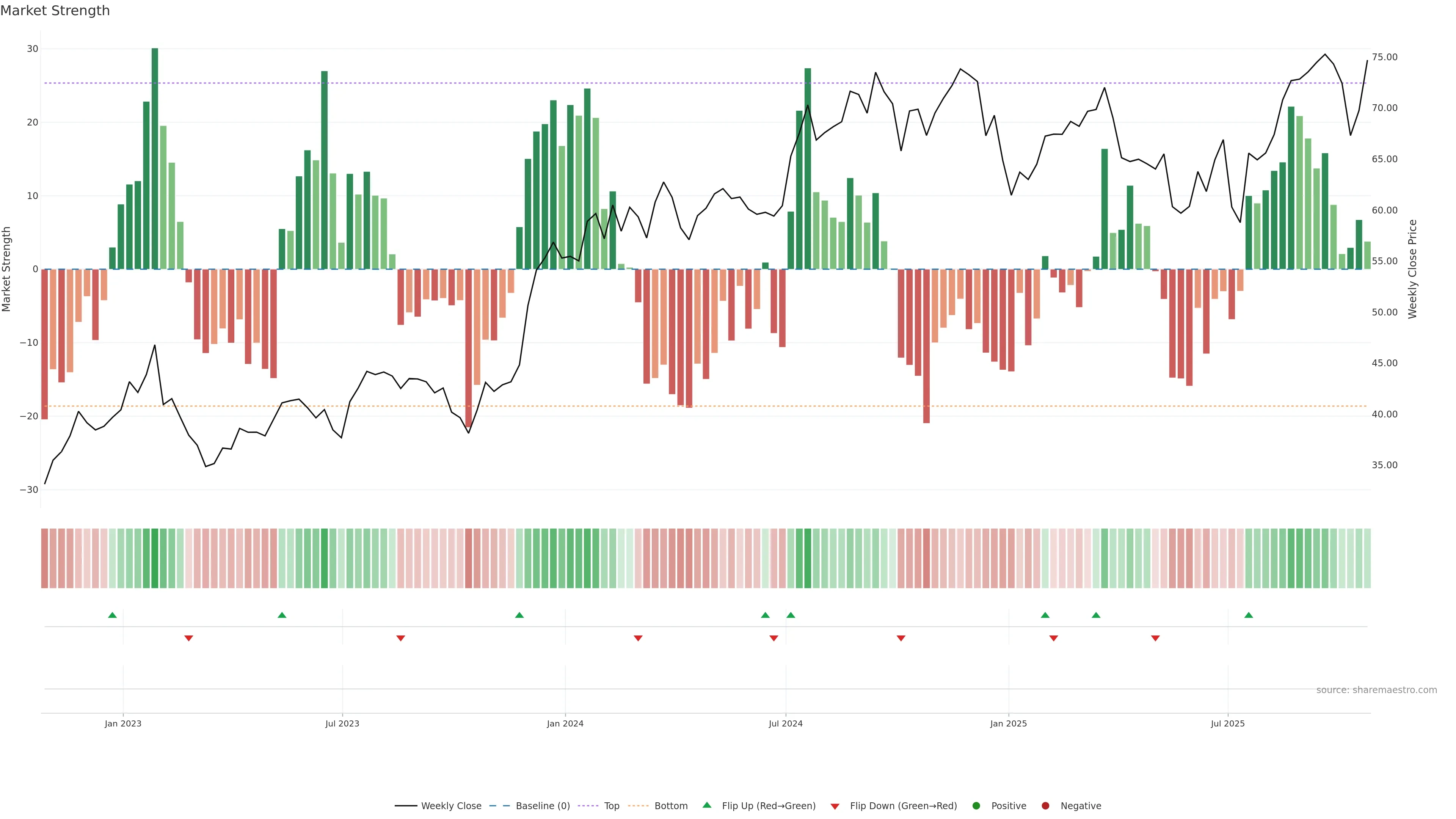Click the Negative red circle legend icon
1456x819 pixels.
pyautogui.click(x=1045, y=805)
